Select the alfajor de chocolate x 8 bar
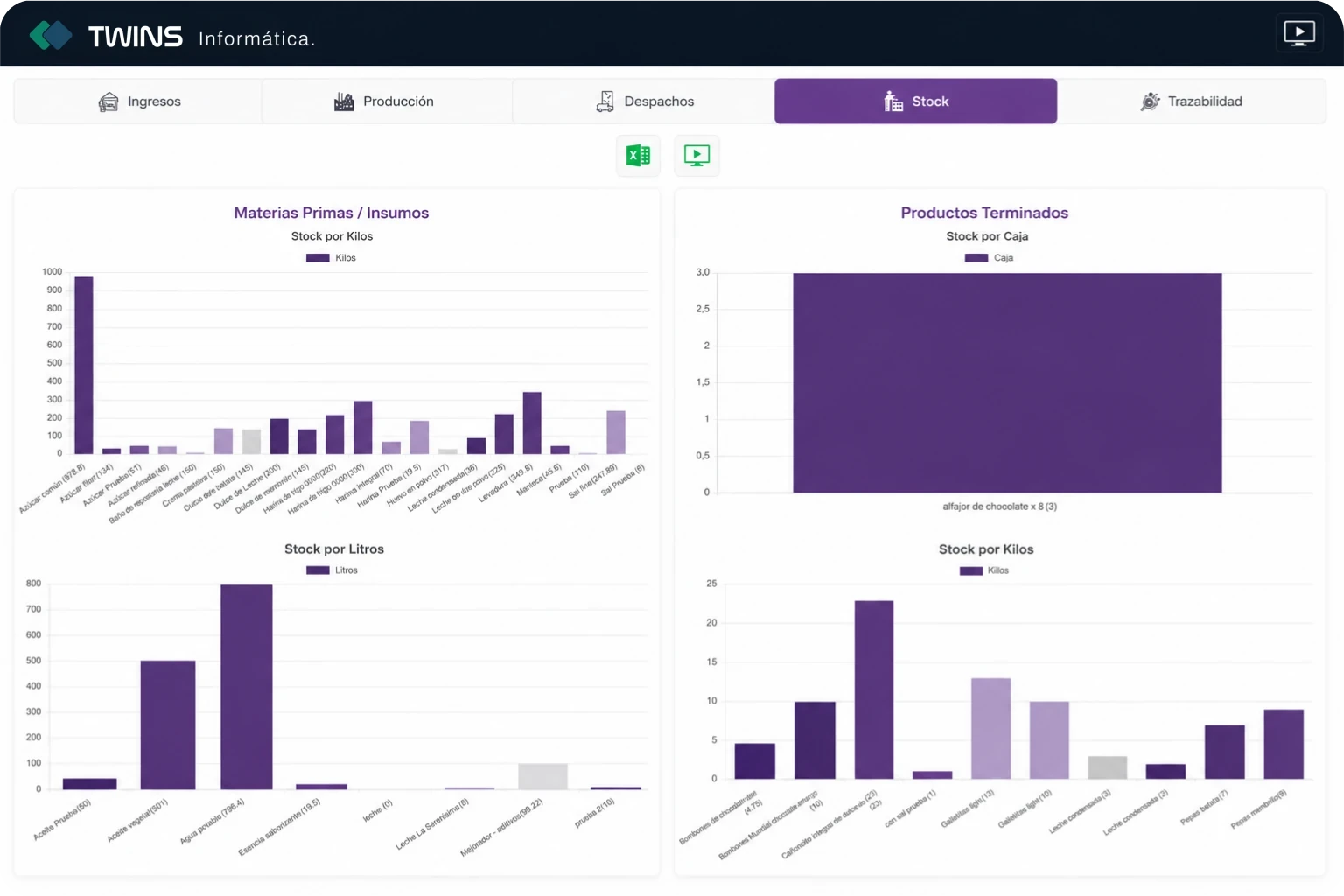The width and height of the screenshot is (1344, 896). pyautogui.click(x=1007, y=383)
